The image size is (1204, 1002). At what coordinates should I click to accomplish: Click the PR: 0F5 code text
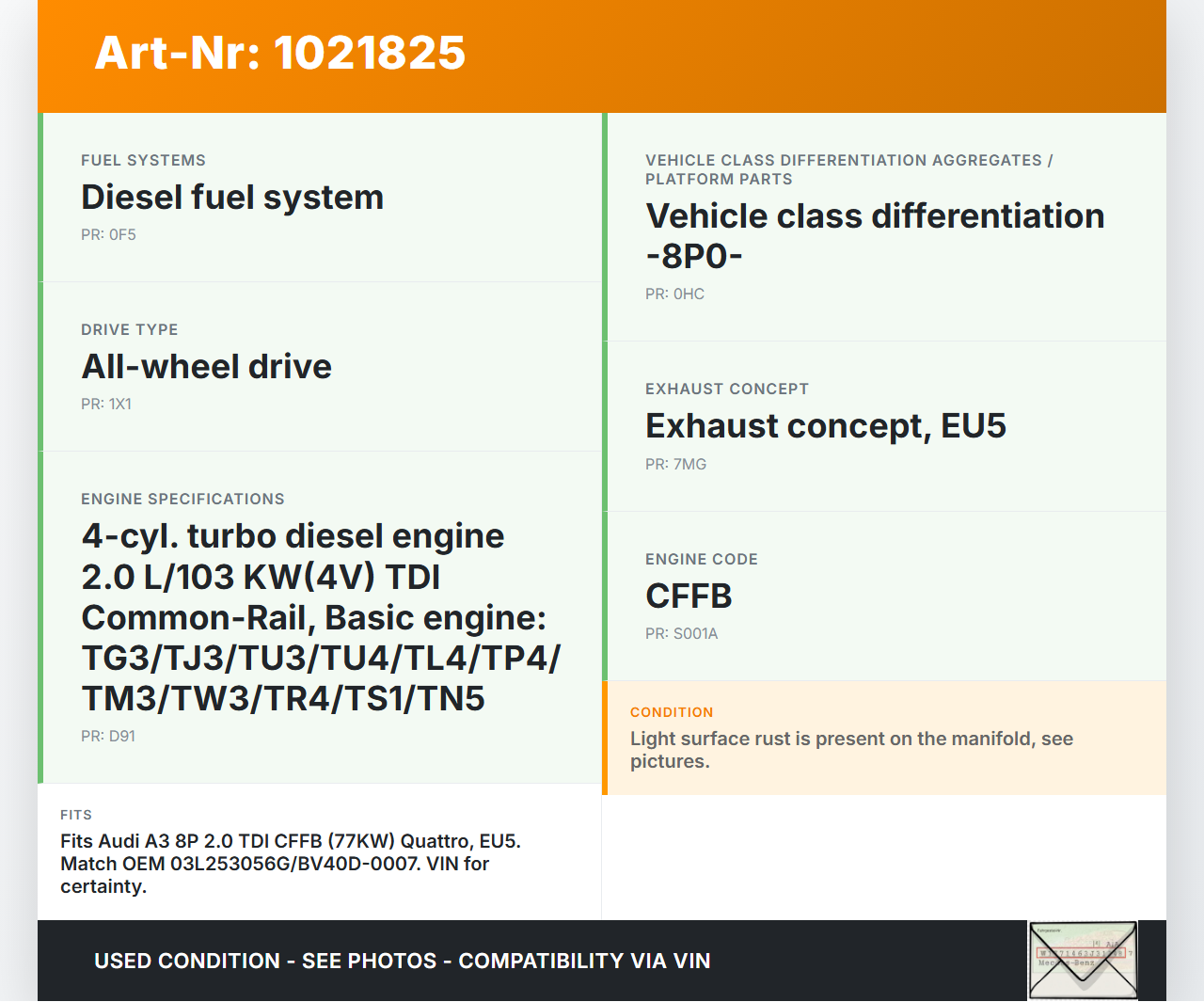[108, 235]
